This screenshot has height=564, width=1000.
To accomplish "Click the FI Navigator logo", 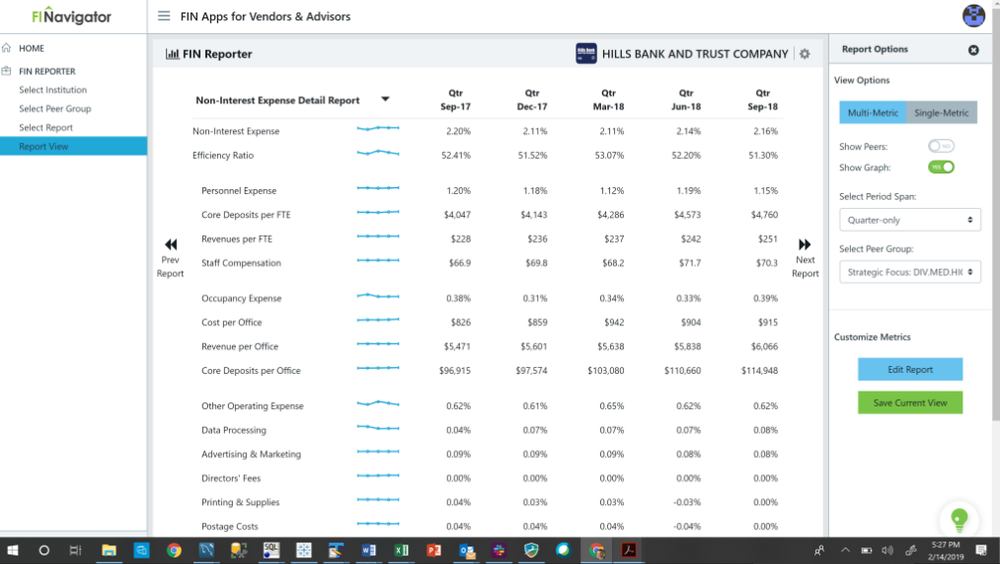I will [71, 16].
